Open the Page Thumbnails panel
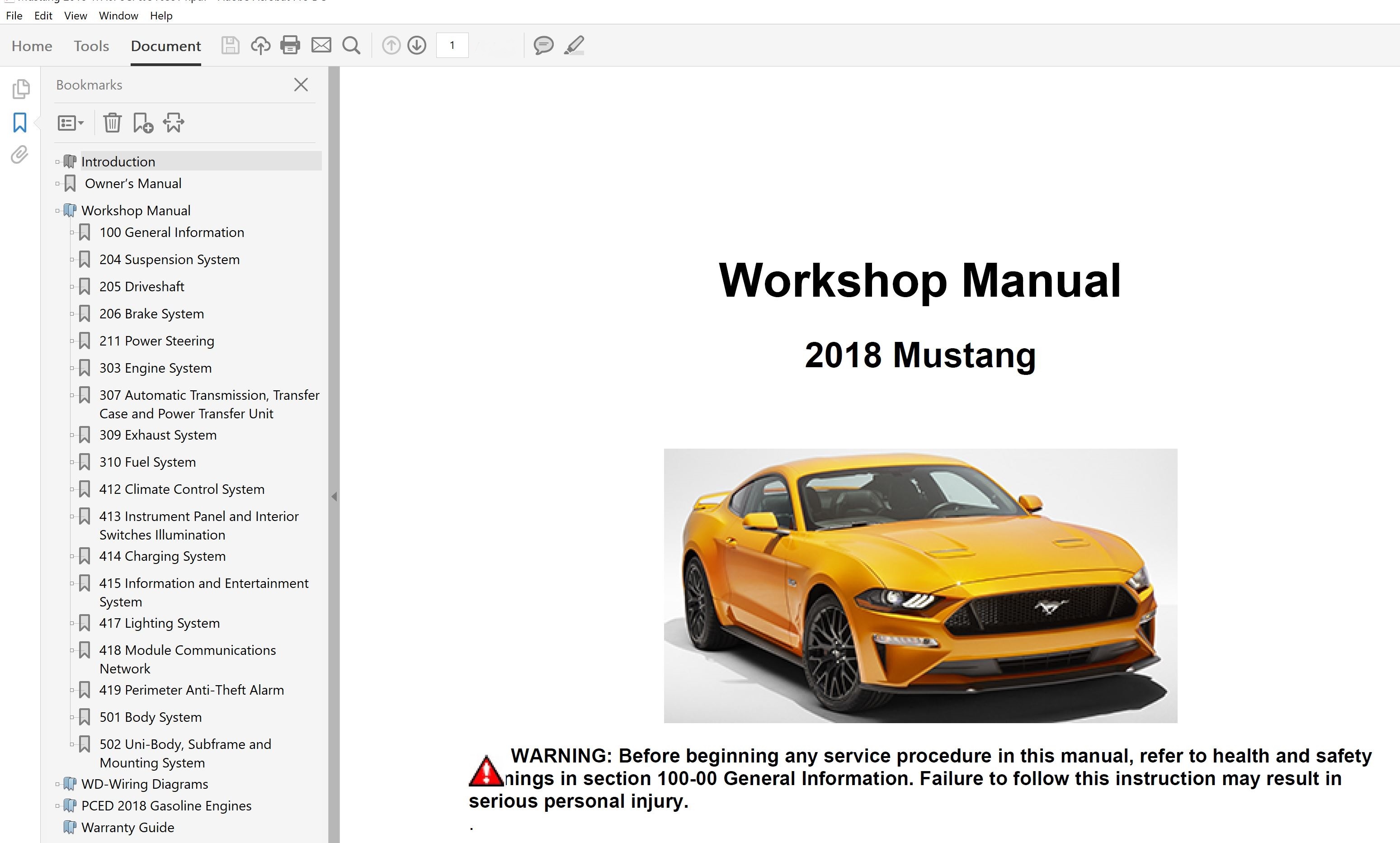The width and height of the screenshot is (1400, 843). 21,89
